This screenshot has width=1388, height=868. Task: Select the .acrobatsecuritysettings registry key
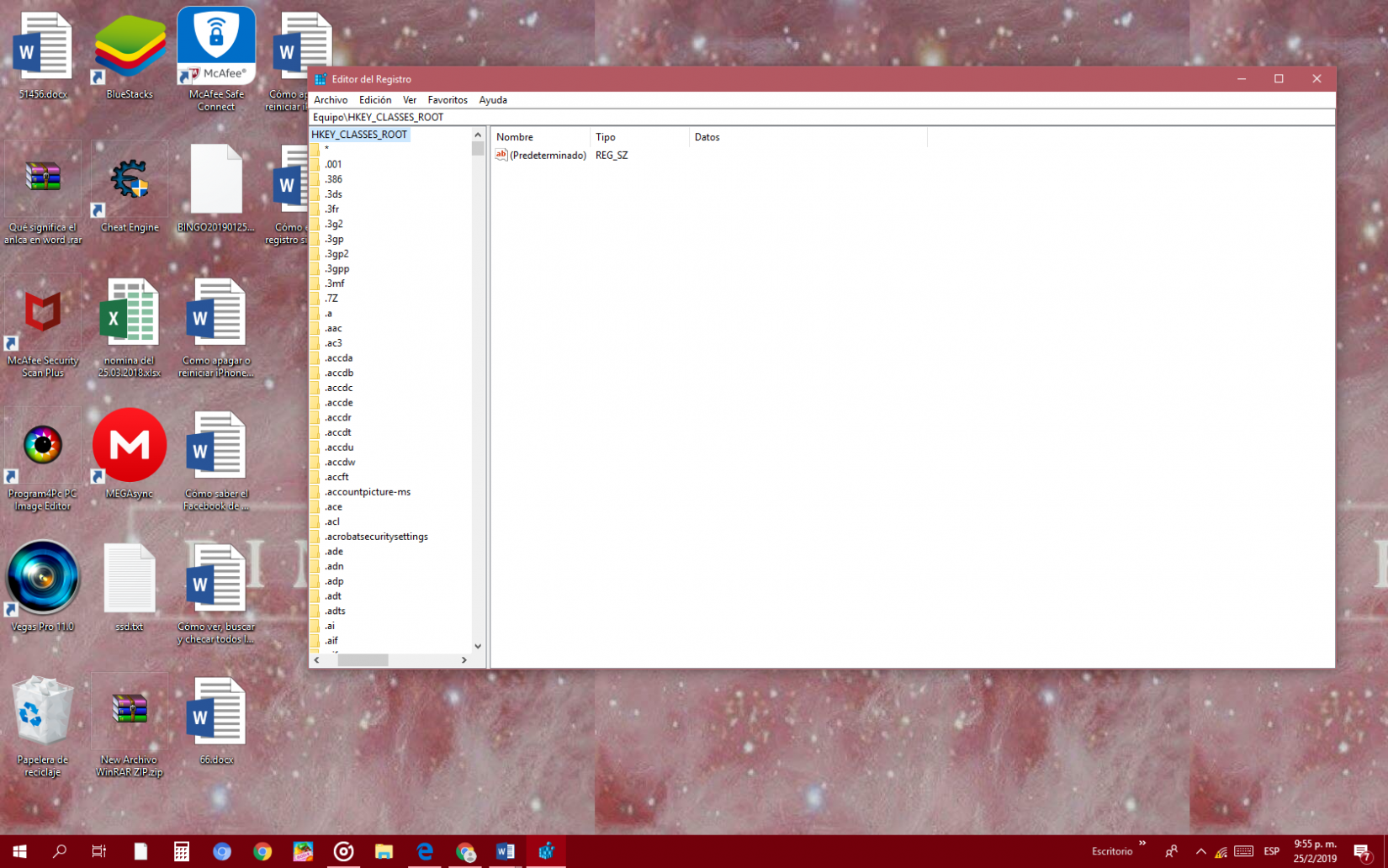pyautogui.click(x=376, y=537)
